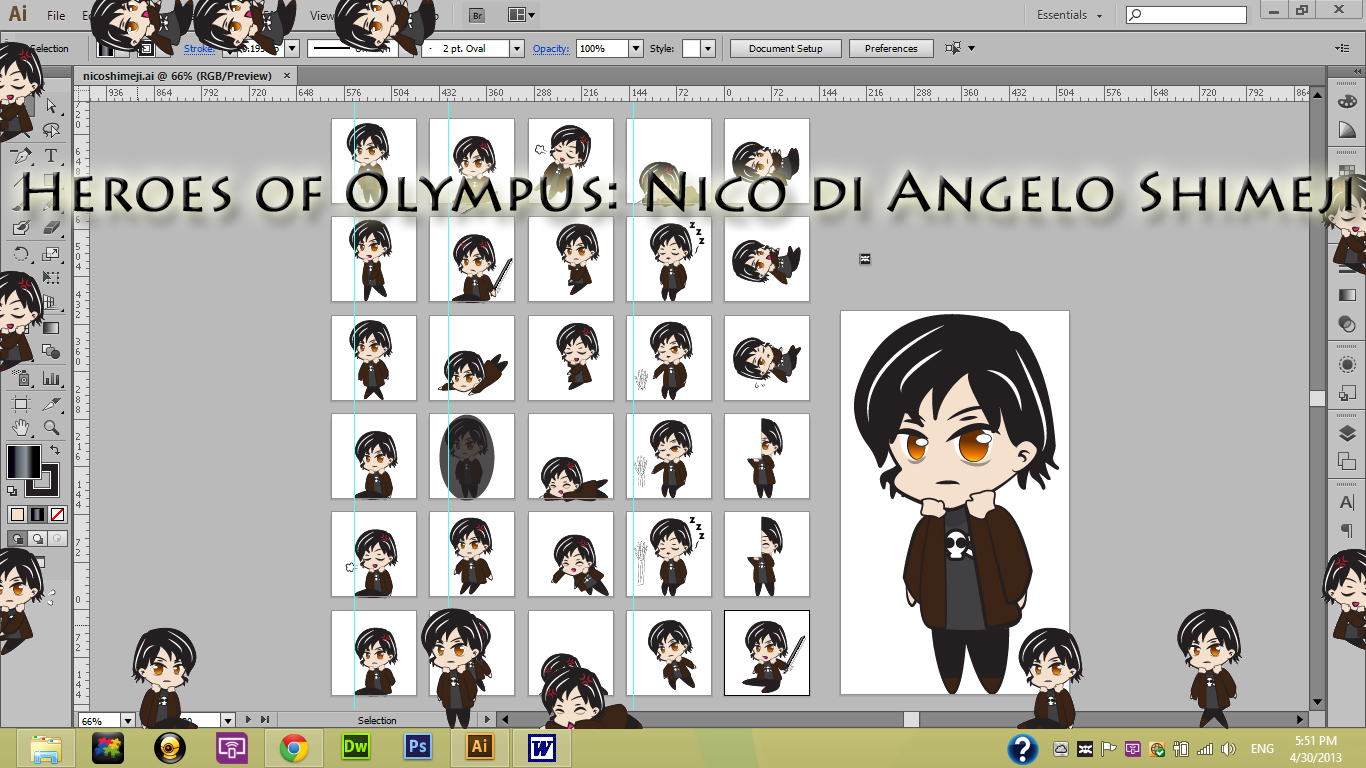The image size is (1366, 768).
Task: Open the File menu
Action: [x=56, y=15]
